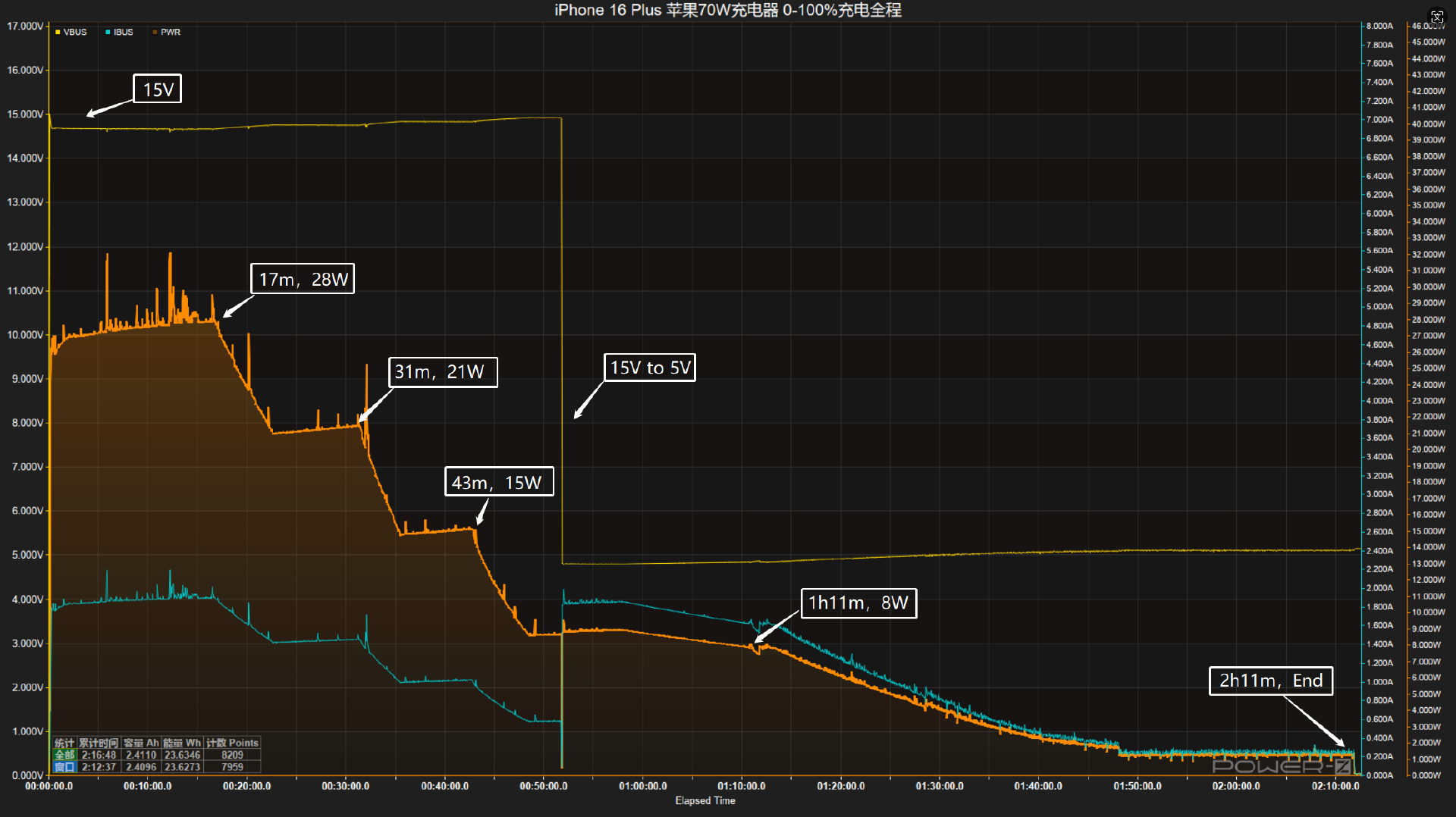Click the 2.4096 capacity value
This screenshot has width=1456, height=817.
click(x=141, y=767)
